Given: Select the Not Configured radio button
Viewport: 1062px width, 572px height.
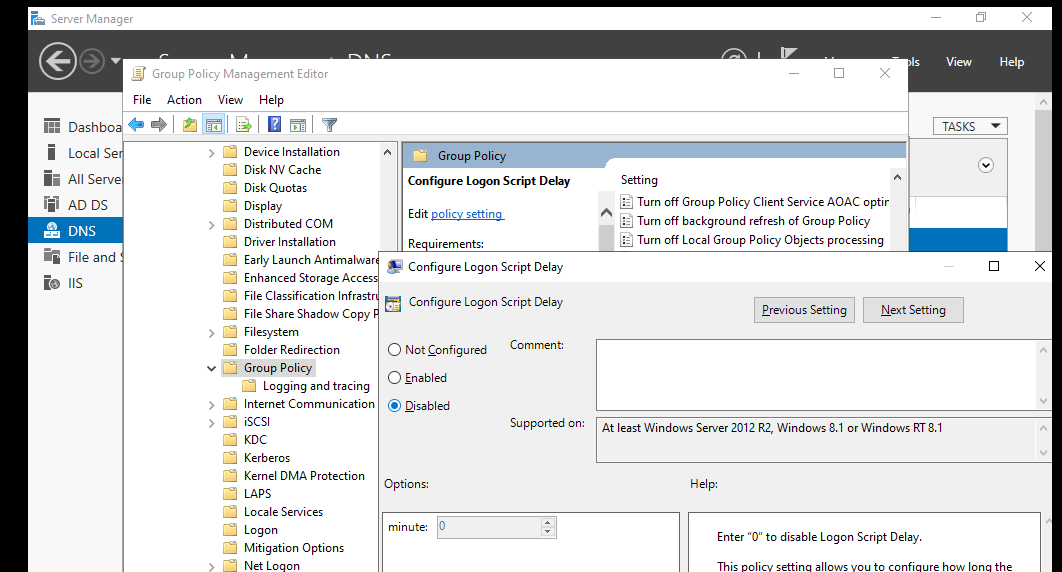Looking at the screenshot, I should point(394,349).
